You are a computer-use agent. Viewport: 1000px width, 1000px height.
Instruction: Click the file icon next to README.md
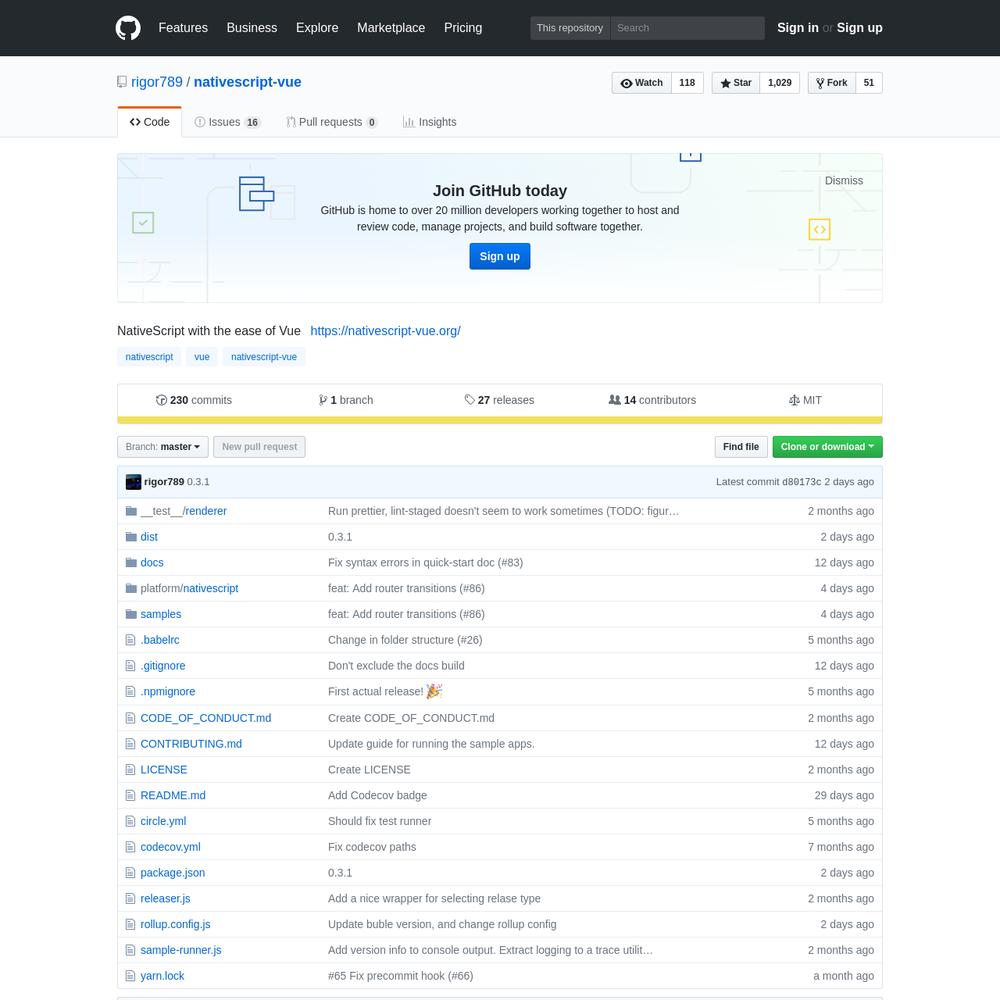[x=131, y=795]
